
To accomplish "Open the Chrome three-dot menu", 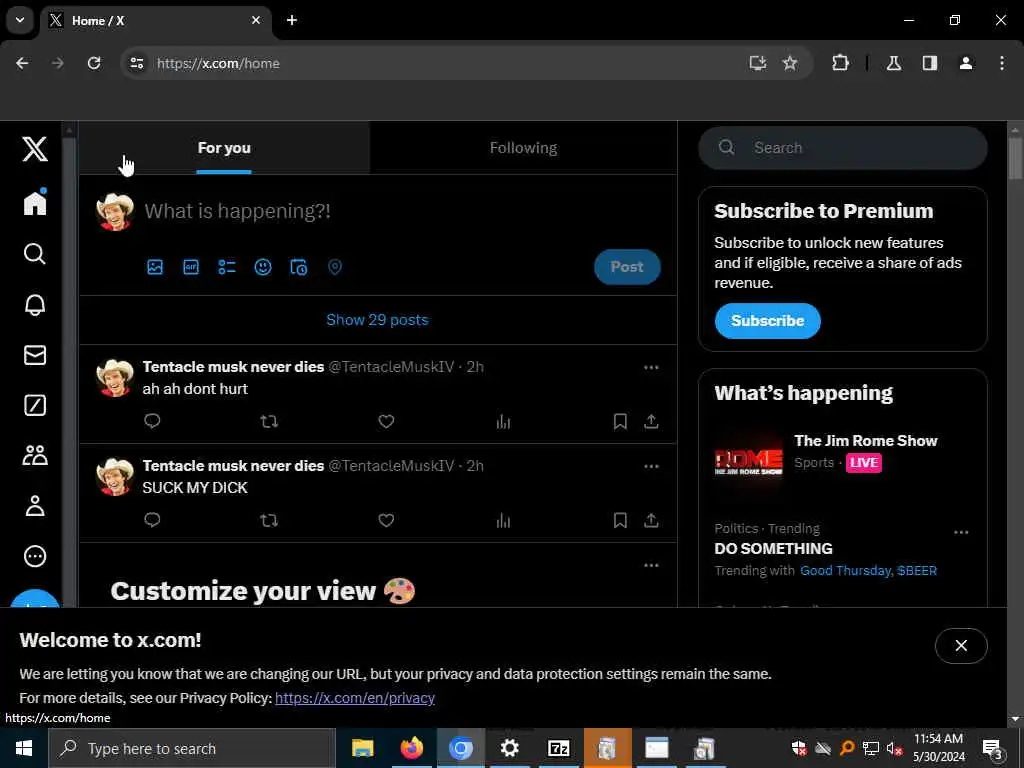I will tap(1001, 63).
